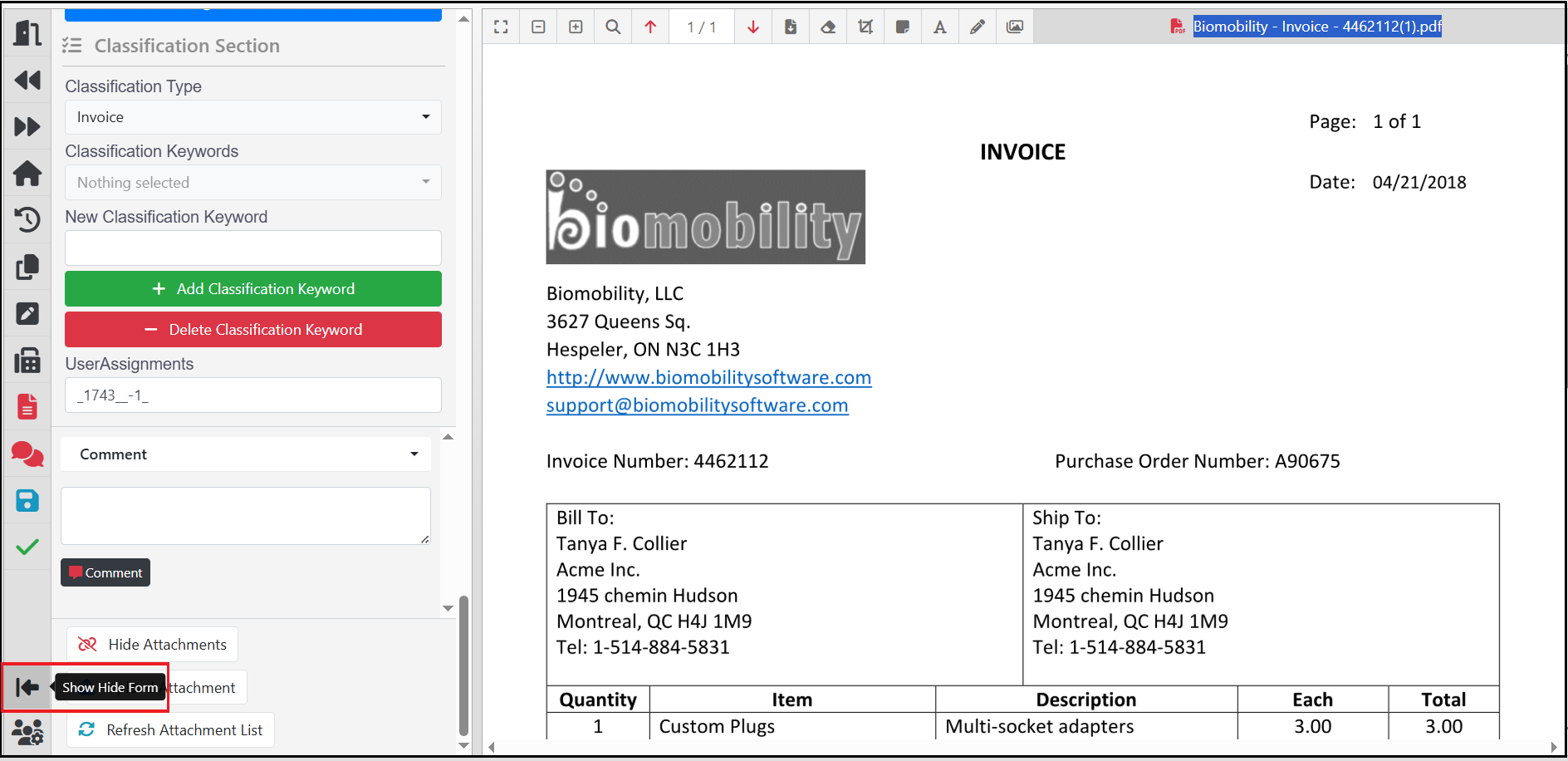The width and height of the screenshot is (1568, 761).
Task: Click the dark Comment submit button
Action: tap(105, 572)
